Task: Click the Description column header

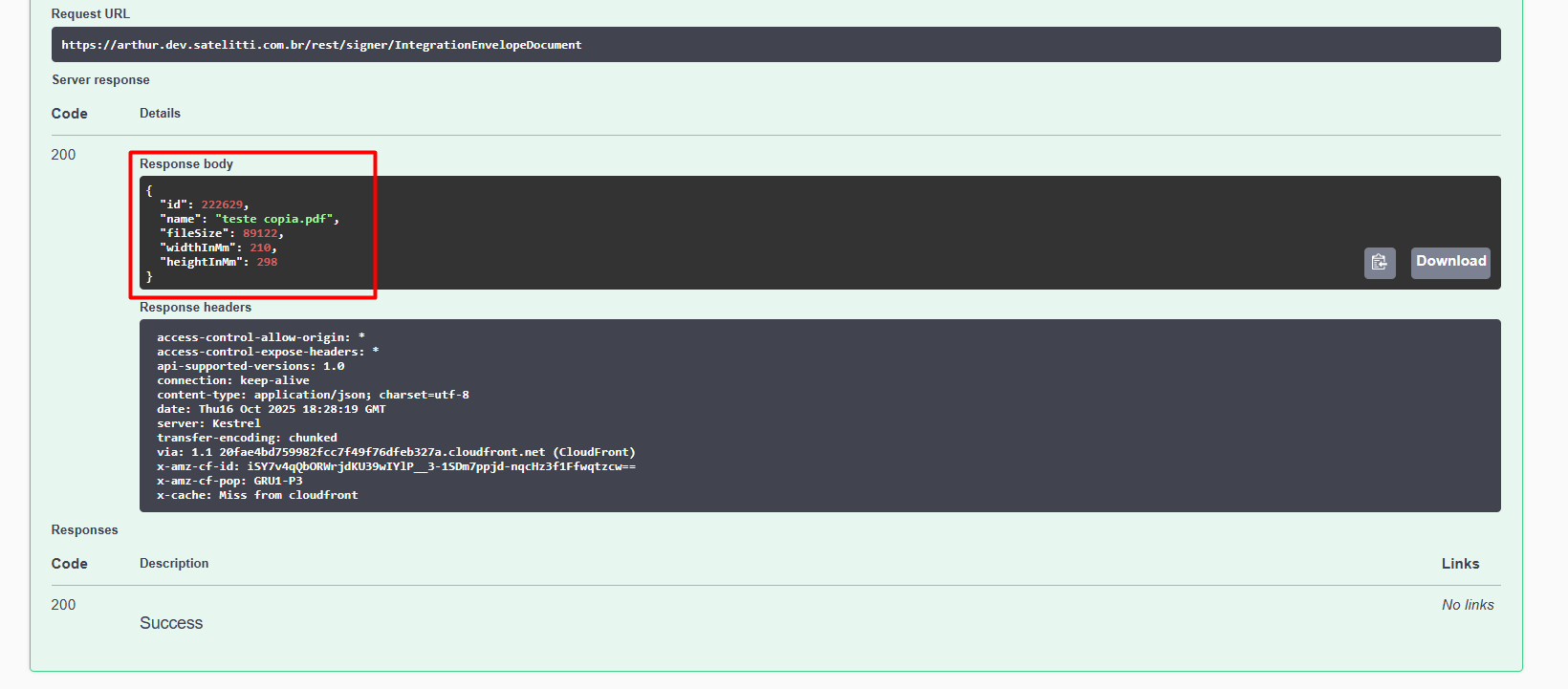Action: [x=174, y=564]
